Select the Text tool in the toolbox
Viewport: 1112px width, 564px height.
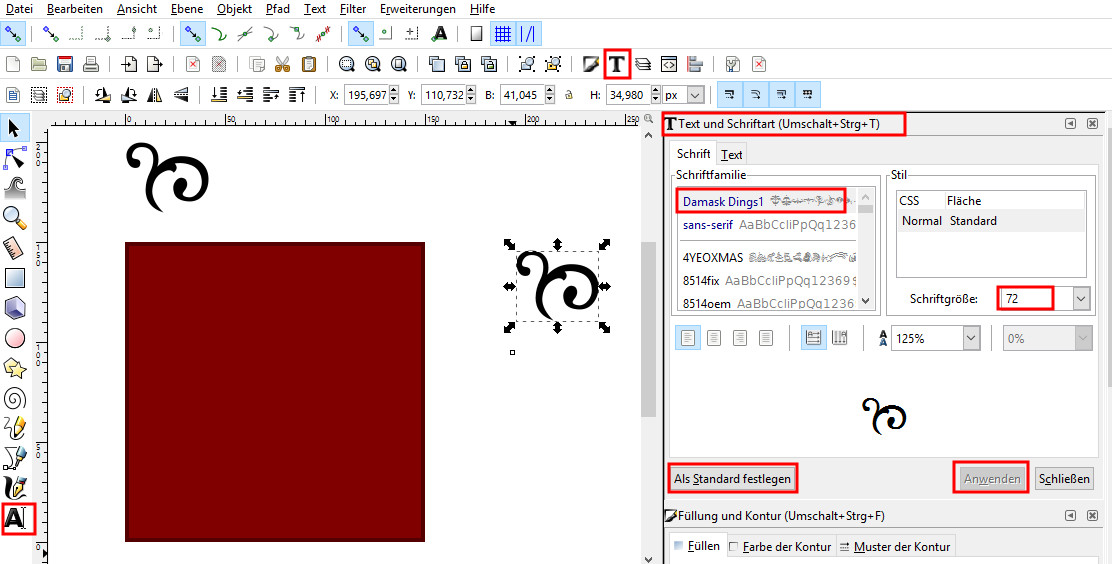16,519
